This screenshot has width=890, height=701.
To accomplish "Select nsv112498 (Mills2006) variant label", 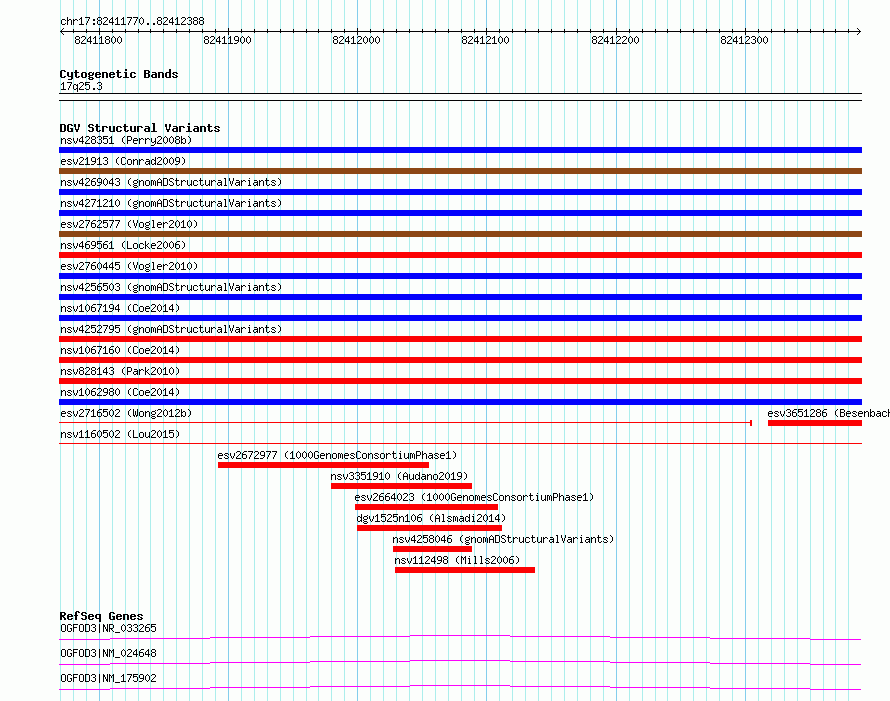I will (457, 560).
